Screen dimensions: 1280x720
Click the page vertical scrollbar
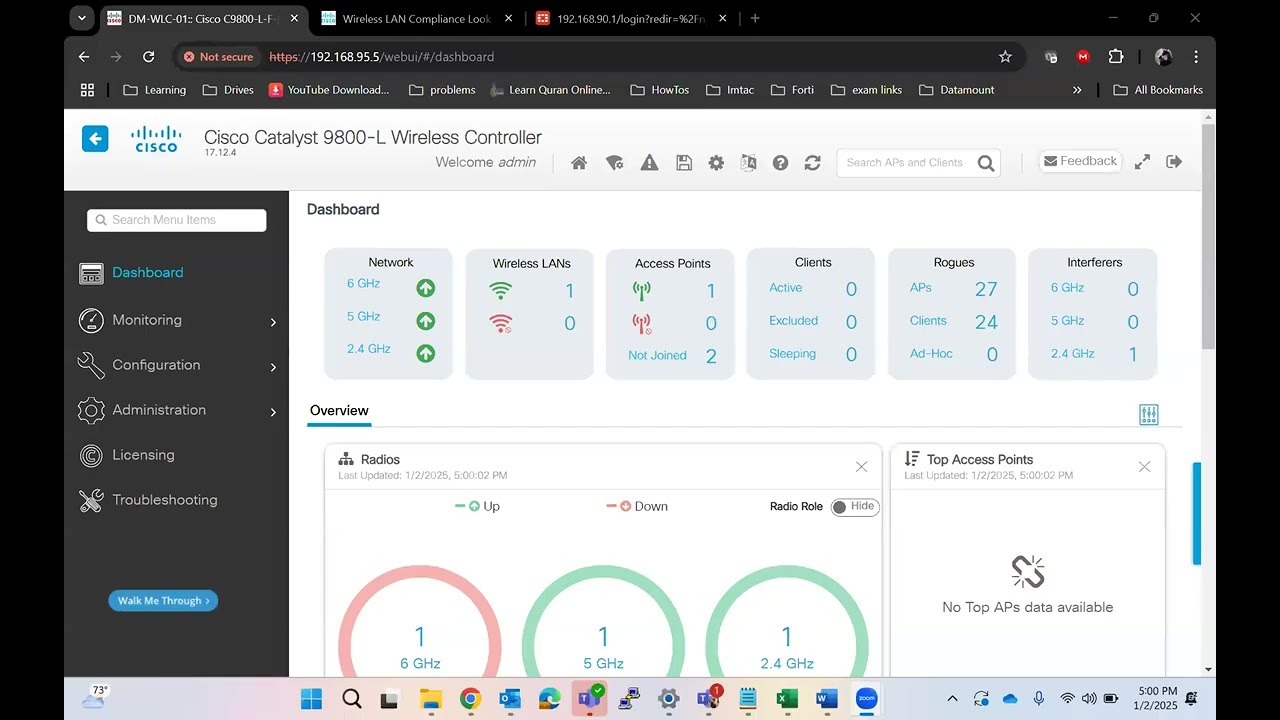pos(1209,235)
